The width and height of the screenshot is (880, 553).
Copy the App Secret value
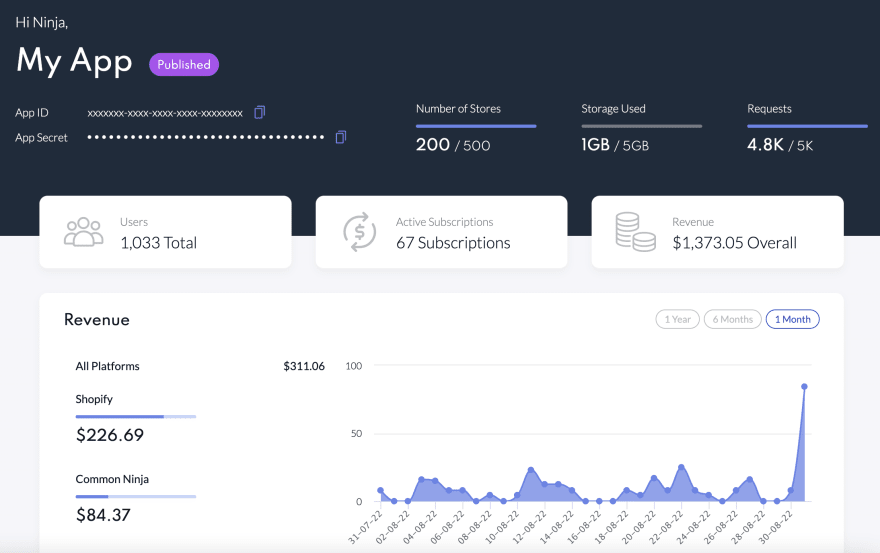coord(341,137)
